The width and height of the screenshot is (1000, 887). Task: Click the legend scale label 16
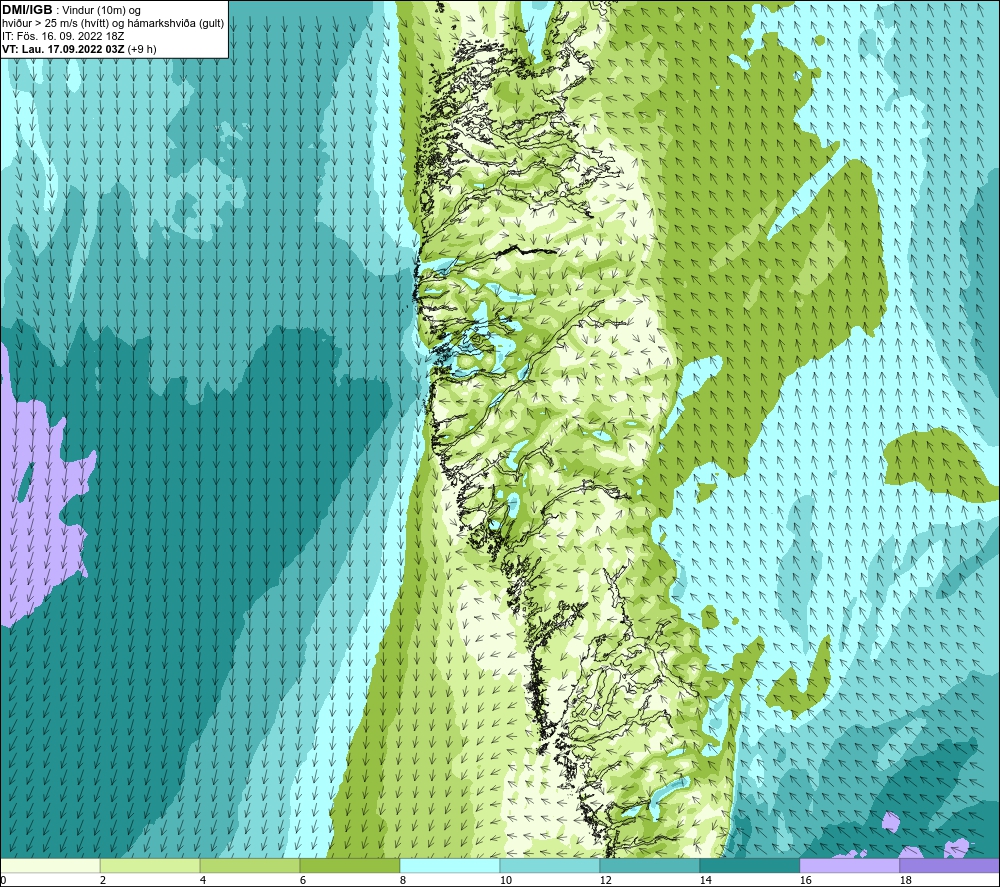805,880
